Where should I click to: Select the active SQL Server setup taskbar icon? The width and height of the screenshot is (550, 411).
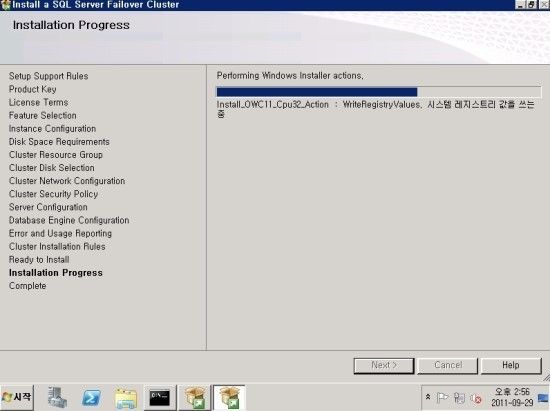tap(229, 398)
